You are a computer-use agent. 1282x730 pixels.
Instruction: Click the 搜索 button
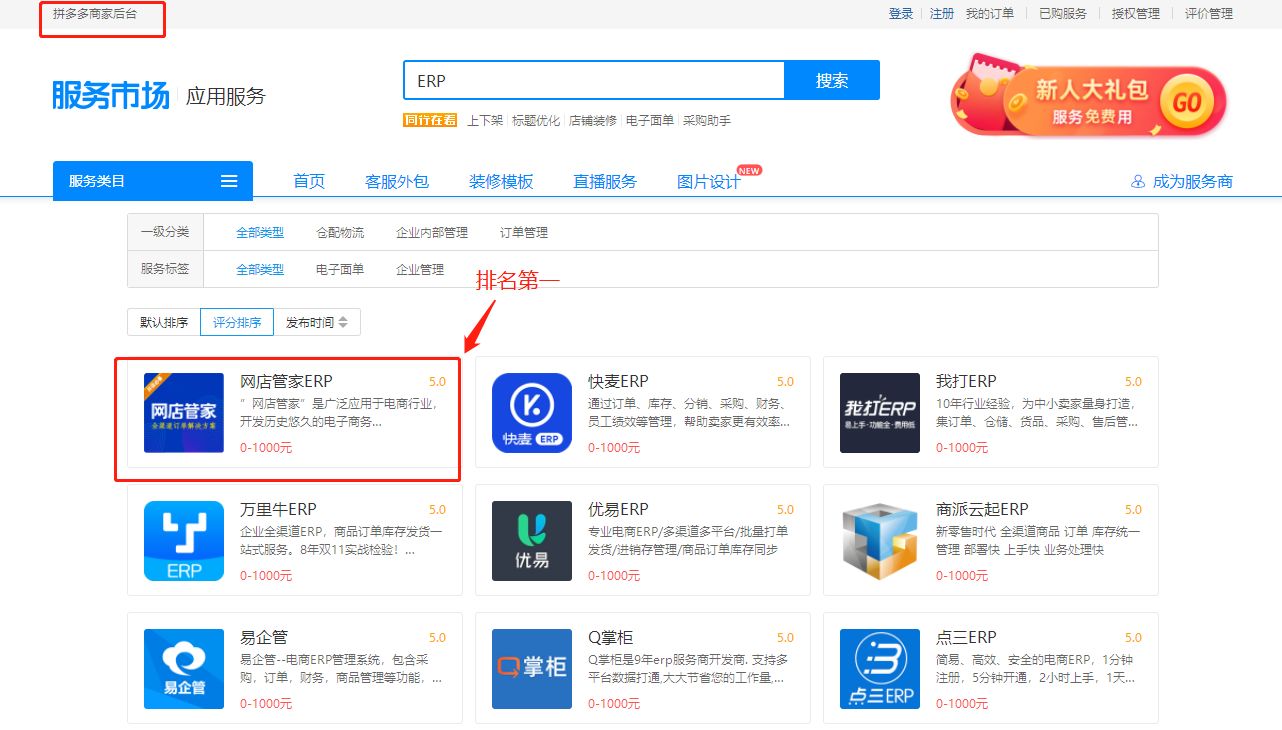[832, 80]
